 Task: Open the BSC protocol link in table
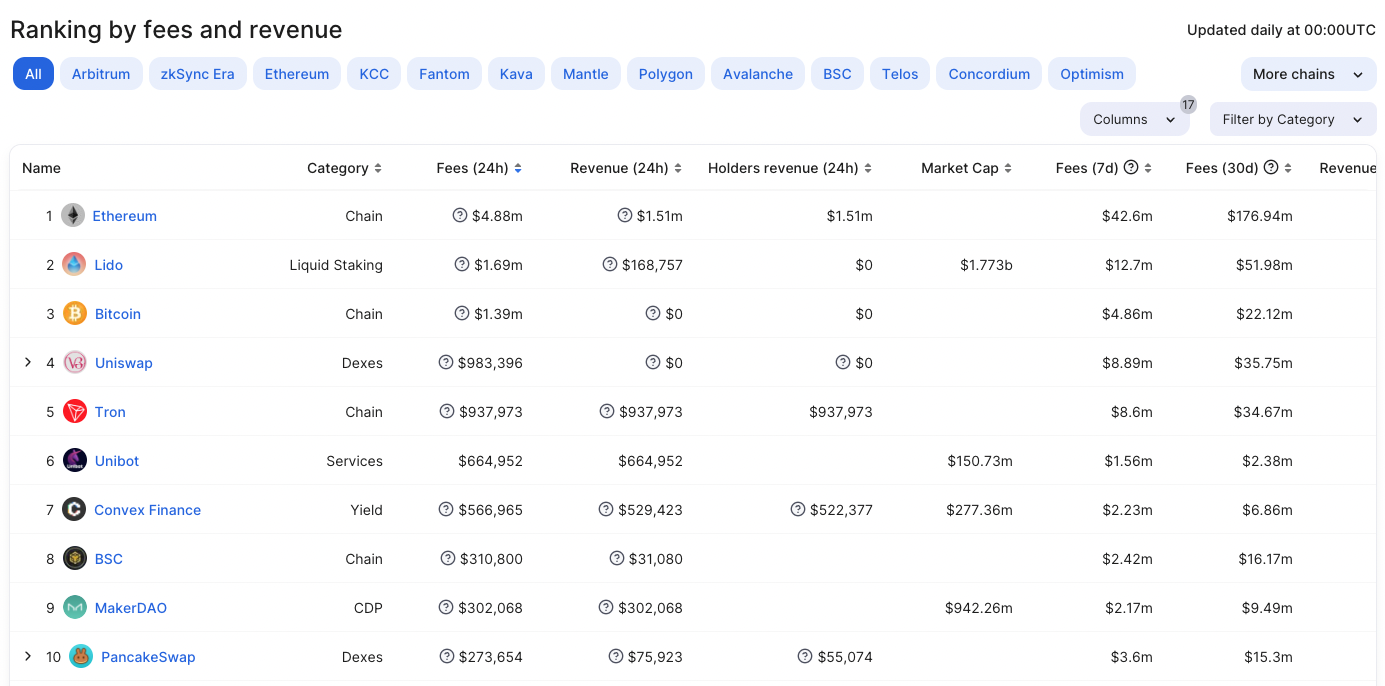pyautogui.click(x=109, y=559)
